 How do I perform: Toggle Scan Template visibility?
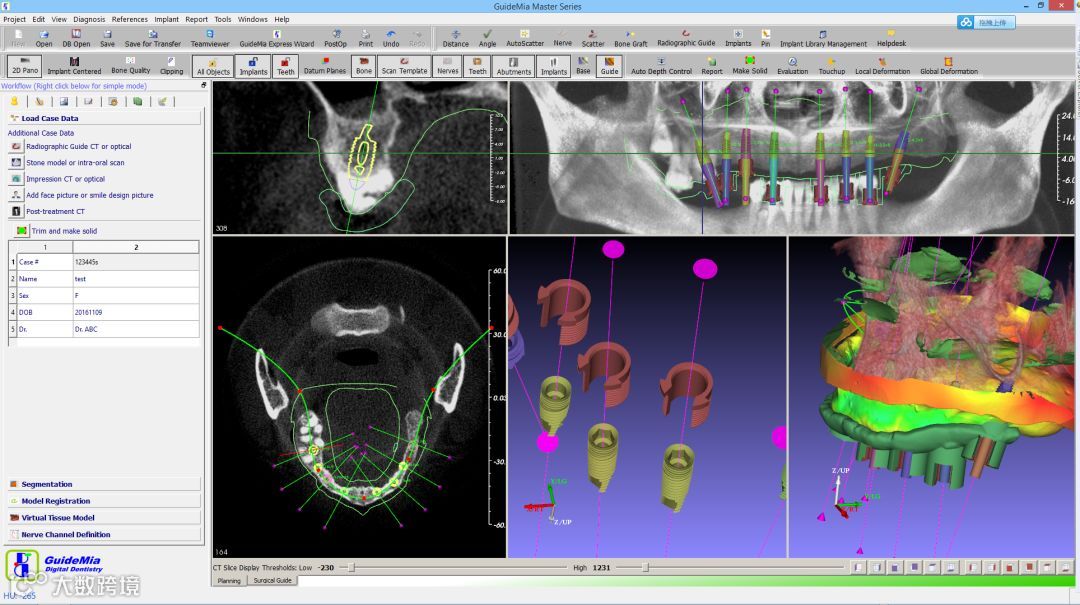(x=404, y=66)
